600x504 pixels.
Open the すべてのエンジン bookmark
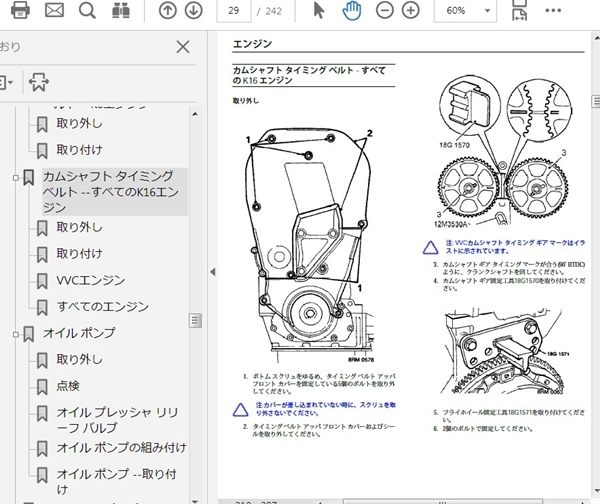click(x=103, y=307)
